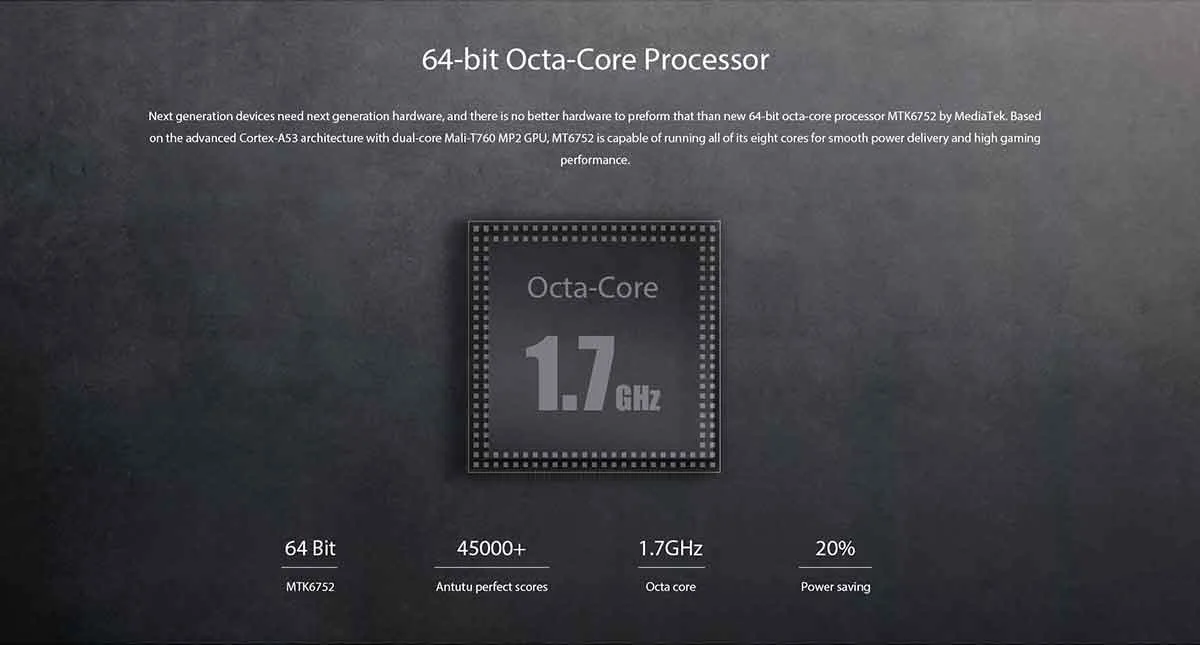The height and width of the screenshot is (645, 1200).
Task: Click the description paragraph's first line
Action: tap(595, 116)
